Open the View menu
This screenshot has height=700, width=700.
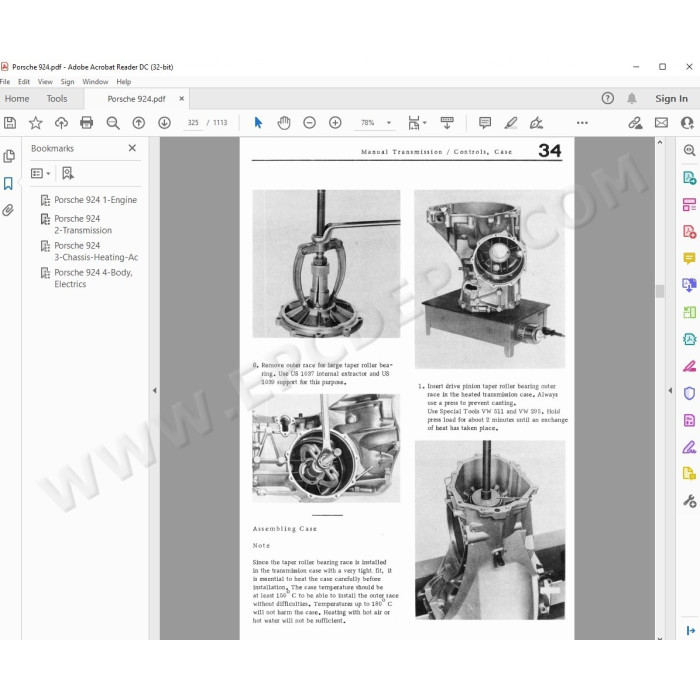45,82
